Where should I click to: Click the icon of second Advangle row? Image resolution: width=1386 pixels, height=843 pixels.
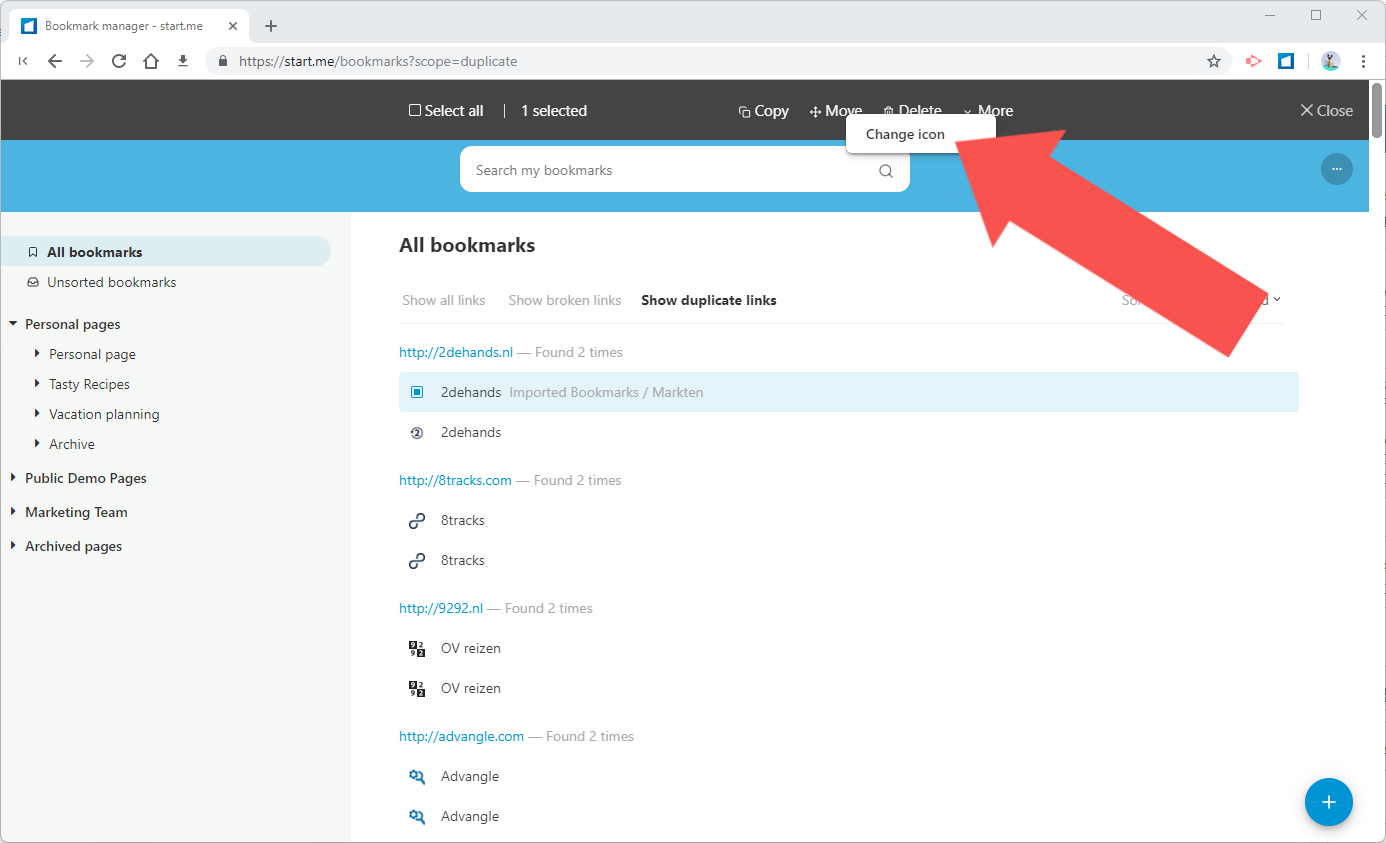(417, 817)
